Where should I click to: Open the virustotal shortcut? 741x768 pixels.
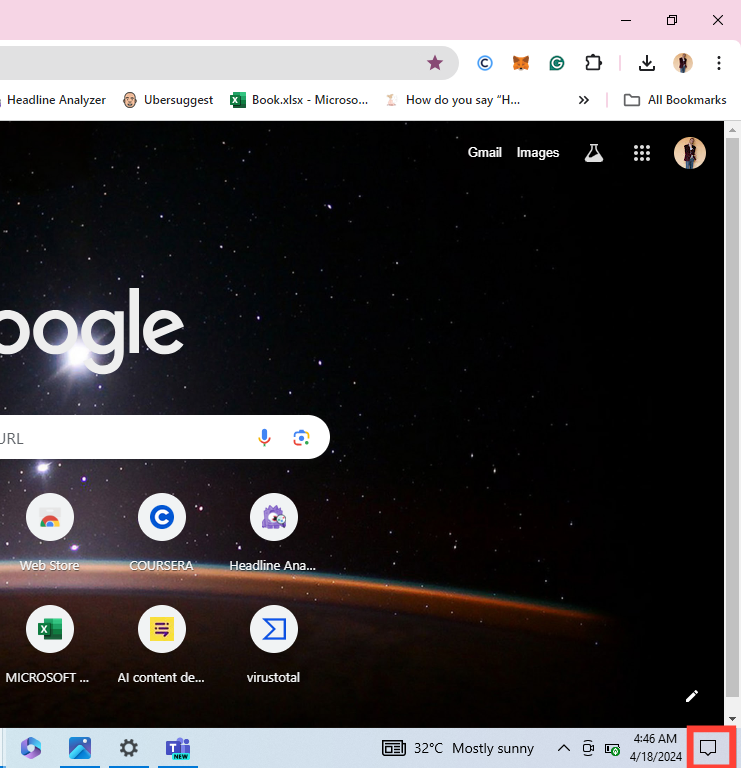pos(273,645)
